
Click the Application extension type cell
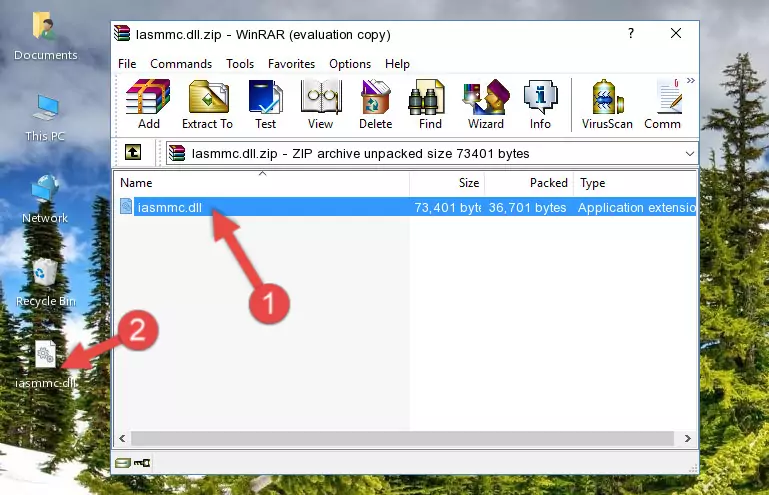coord(637,208)
